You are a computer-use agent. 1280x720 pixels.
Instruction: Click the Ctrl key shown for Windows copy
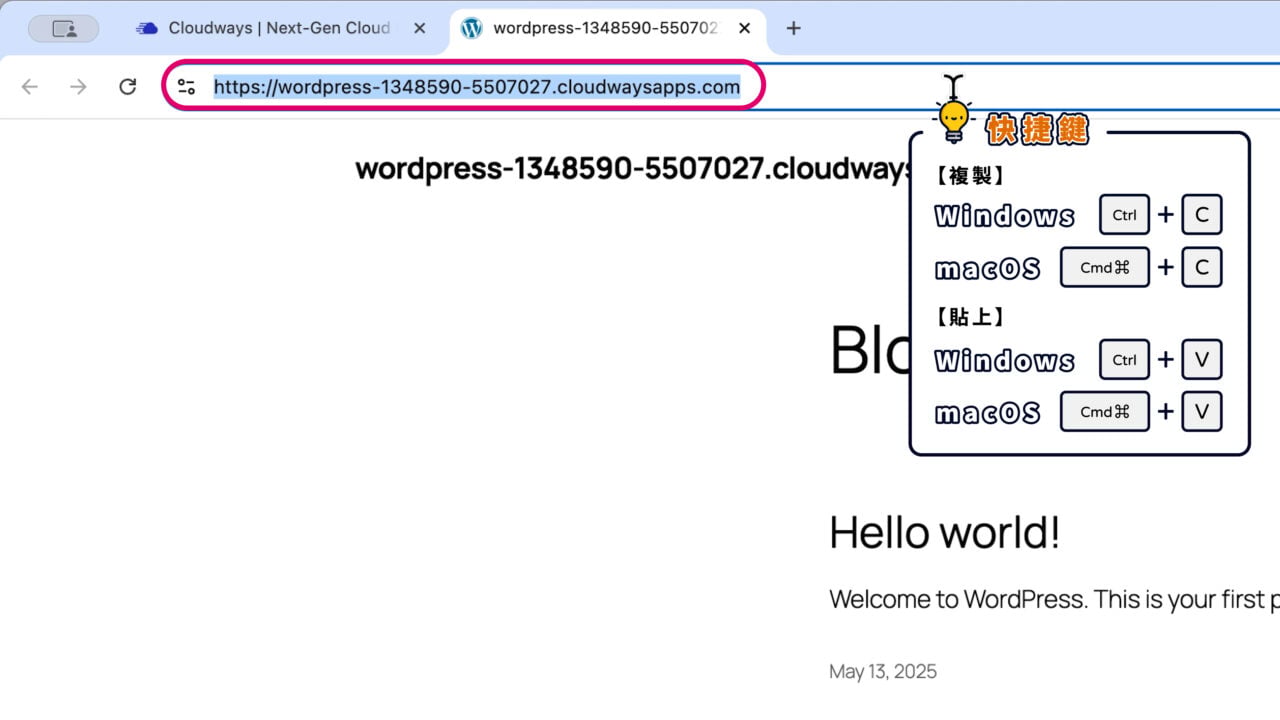[x=1124, y=214]
